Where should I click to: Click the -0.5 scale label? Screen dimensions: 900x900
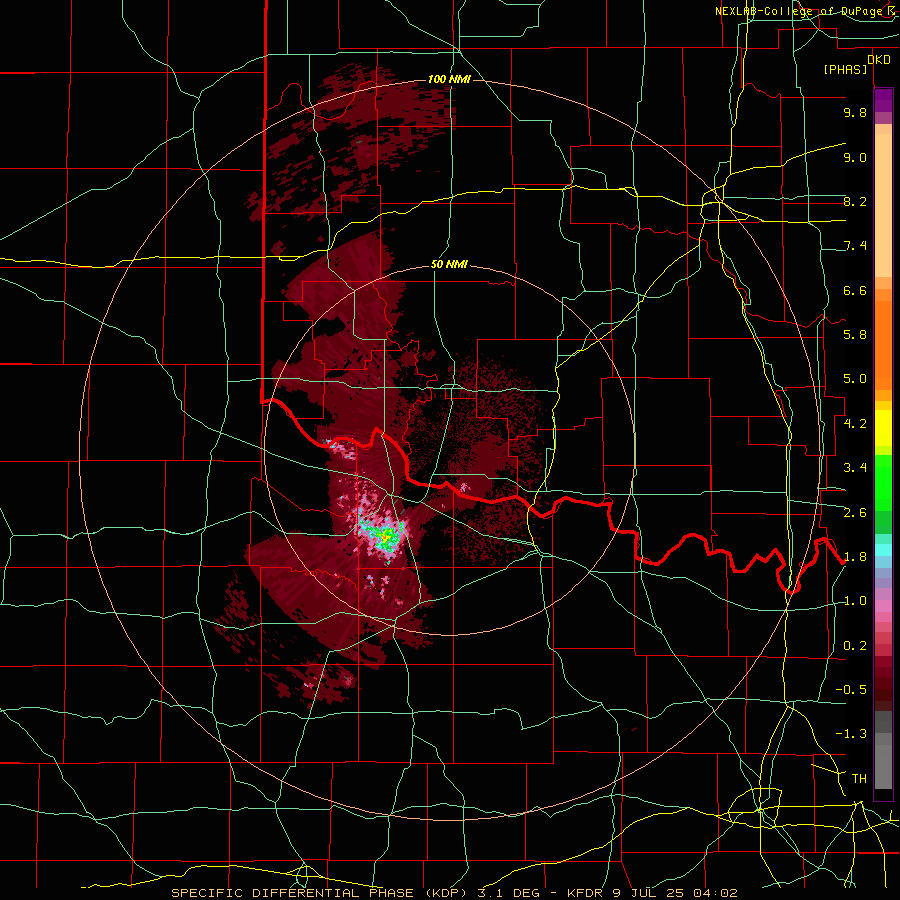pos(851,690)
